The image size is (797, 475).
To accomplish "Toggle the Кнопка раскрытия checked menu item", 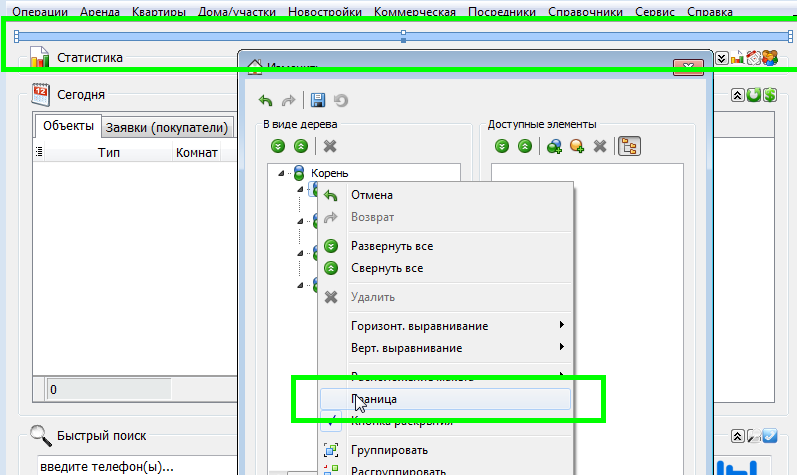I will (401, 422).
